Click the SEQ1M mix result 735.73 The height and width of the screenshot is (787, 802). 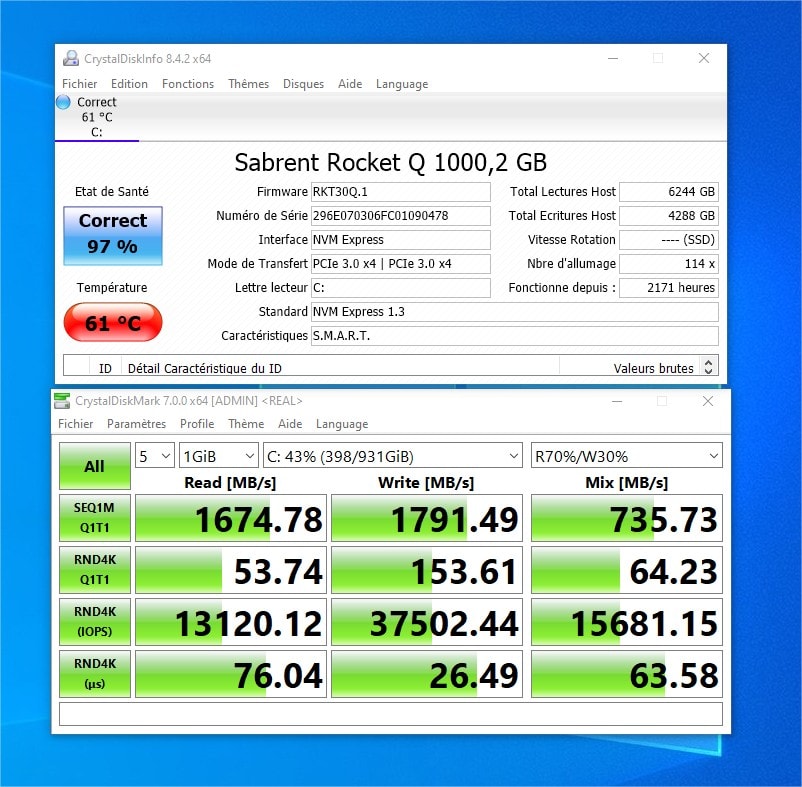pos(627,518)
